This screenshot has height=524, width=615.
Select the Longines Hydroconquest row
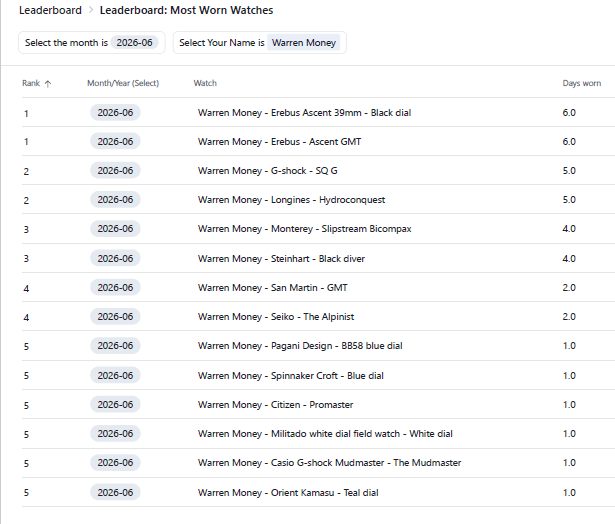tap(318, 200)
